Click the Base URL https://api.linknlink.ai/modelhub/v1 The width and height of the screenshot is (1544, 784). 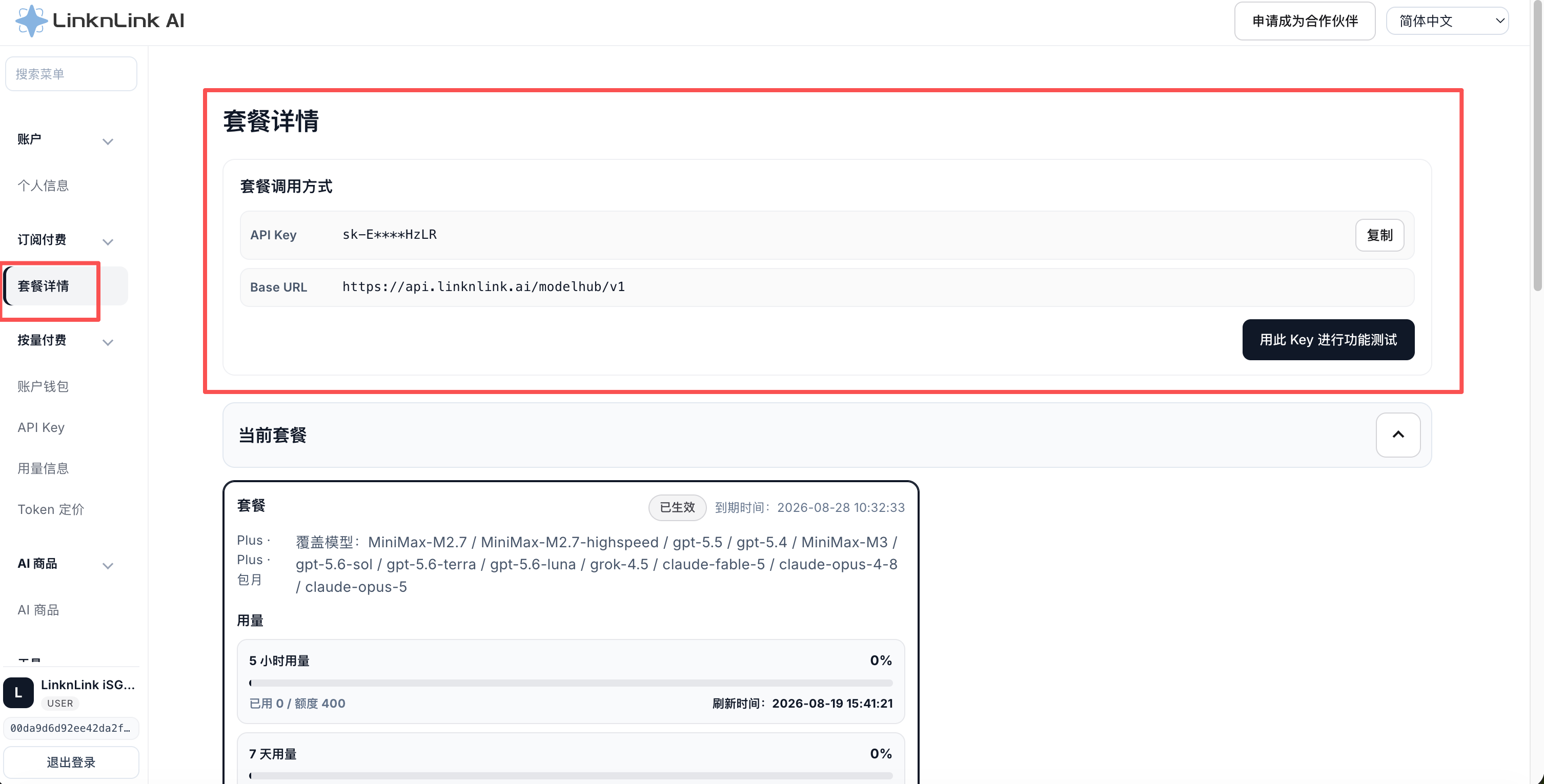tap(484, 286)
